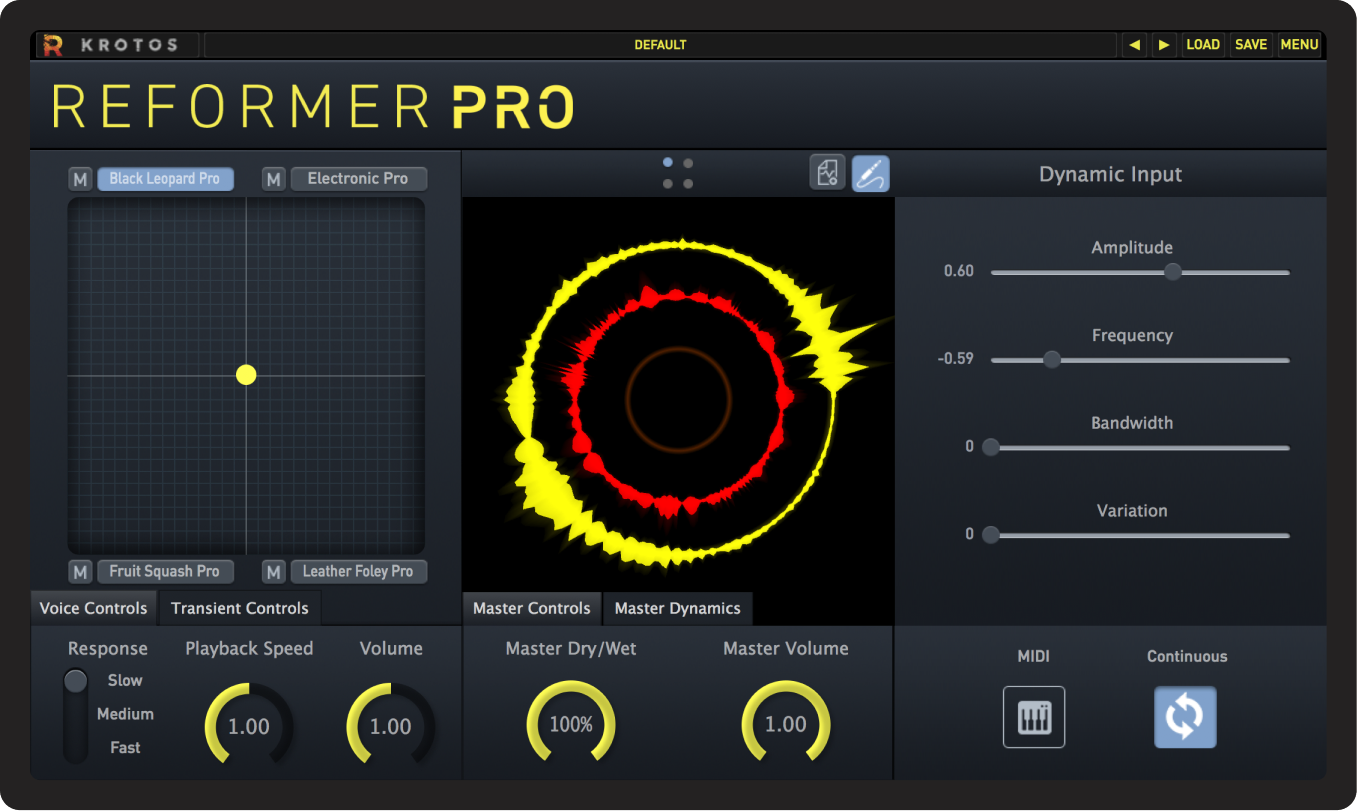
Task: Set Response to Slow
Action: pyautogui.click(x=125, y=680)
